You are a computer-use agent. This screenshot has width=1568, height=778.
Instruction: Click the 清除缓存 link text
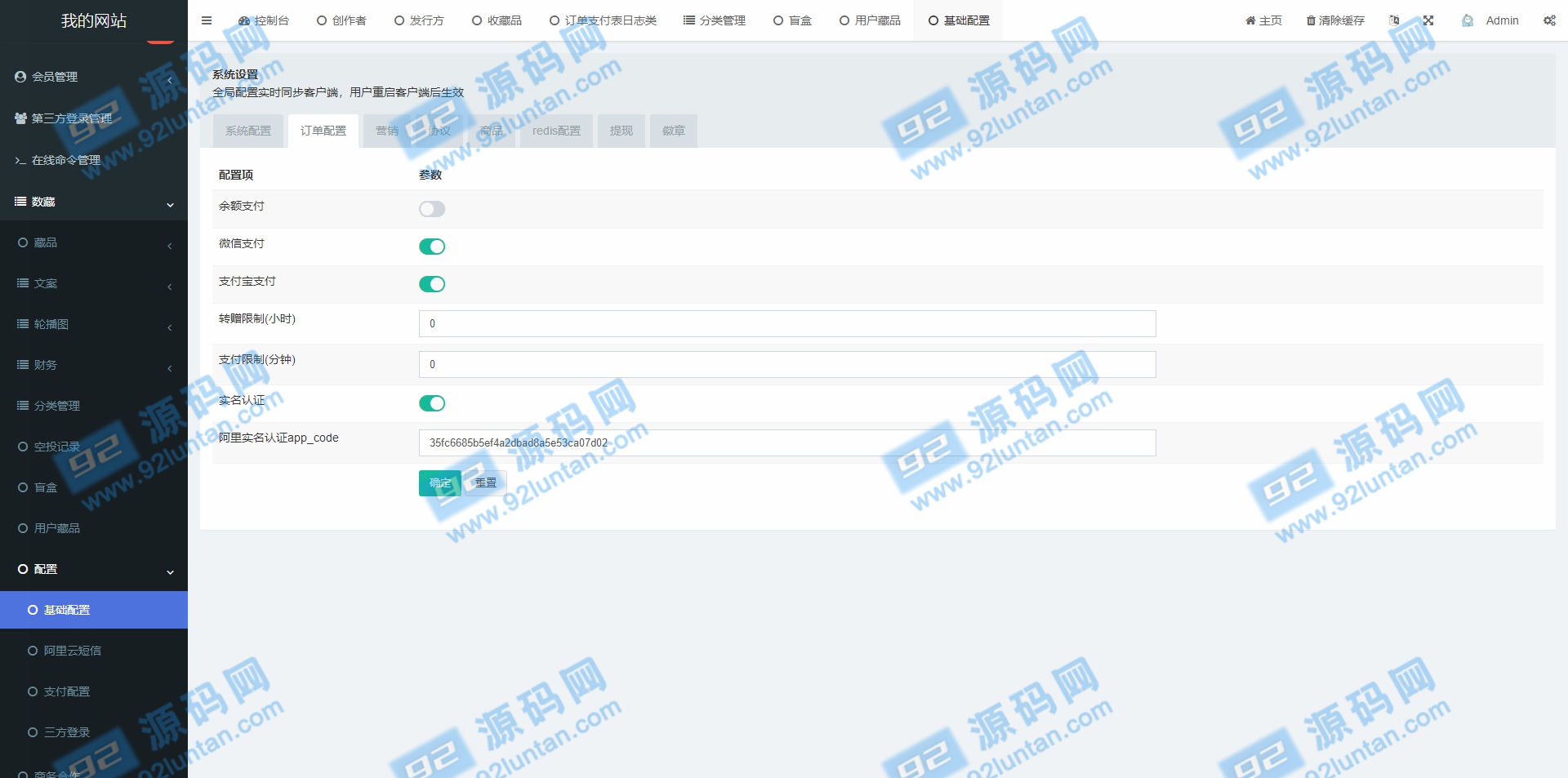point(1342,20)
